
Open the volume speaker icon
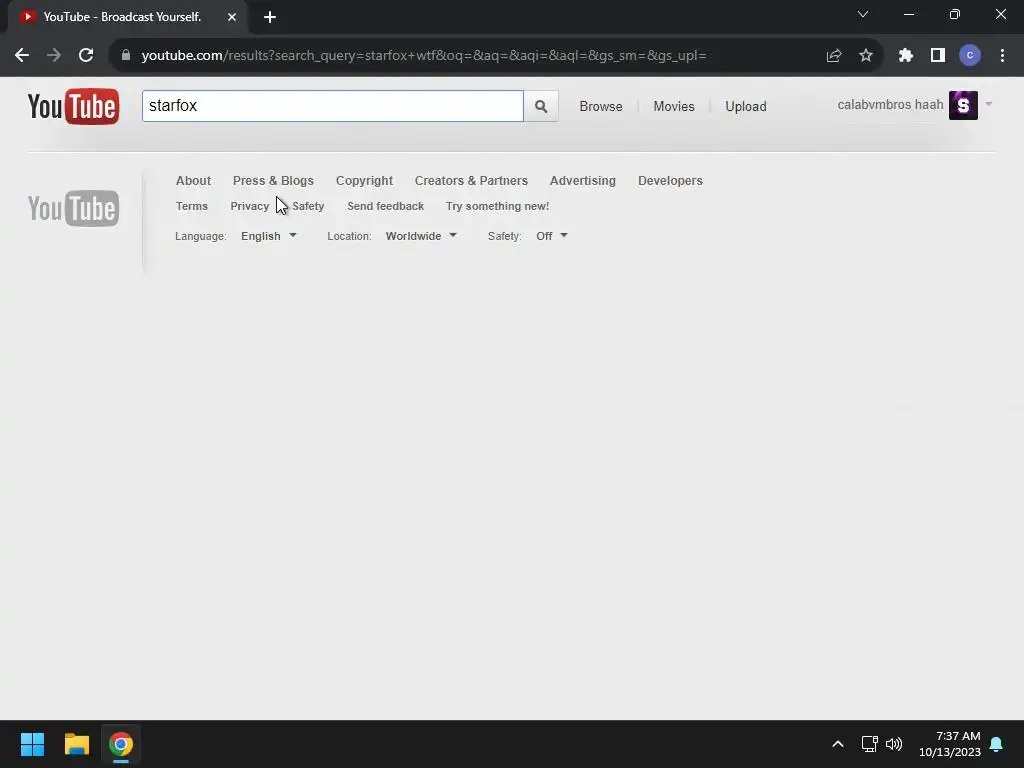(893, 744)
